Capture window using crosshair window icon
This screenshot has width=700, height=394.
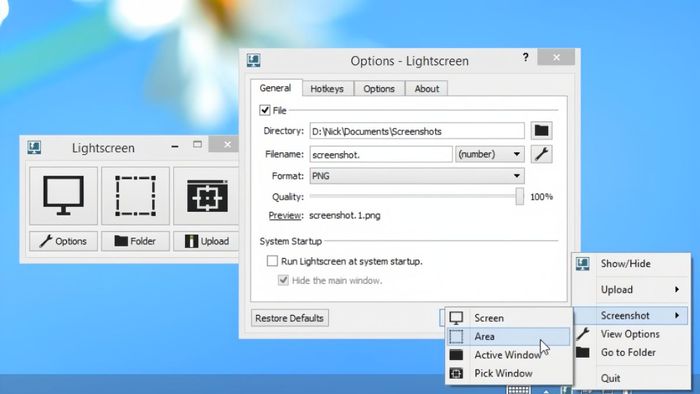(x=207, y=196)
